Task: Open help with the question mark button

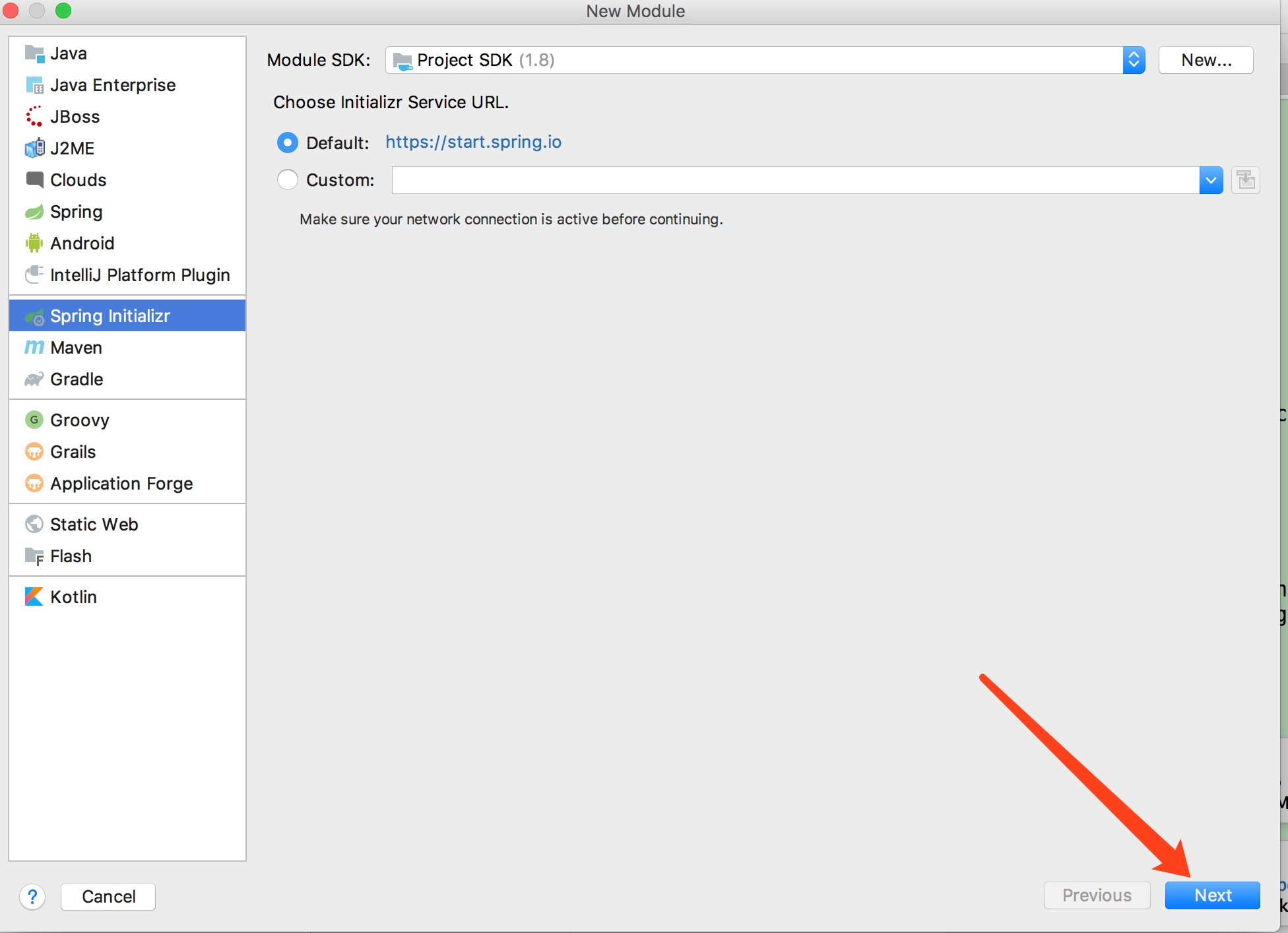Action: (32, 896)
